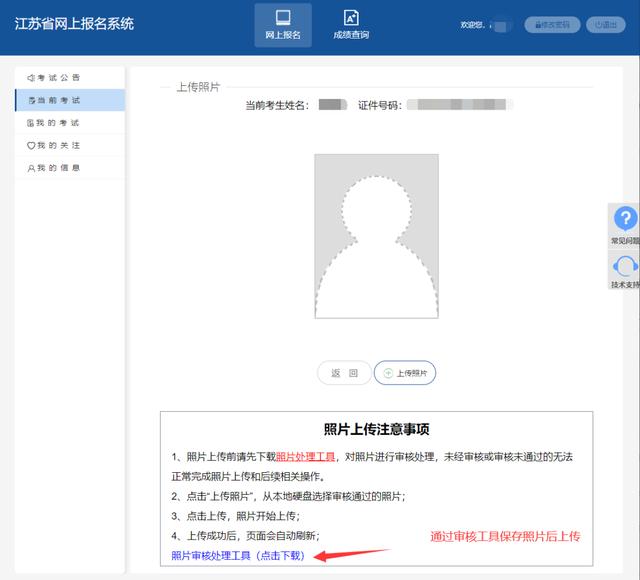Click 修改密码 change password button

click(x=552, y=25)
